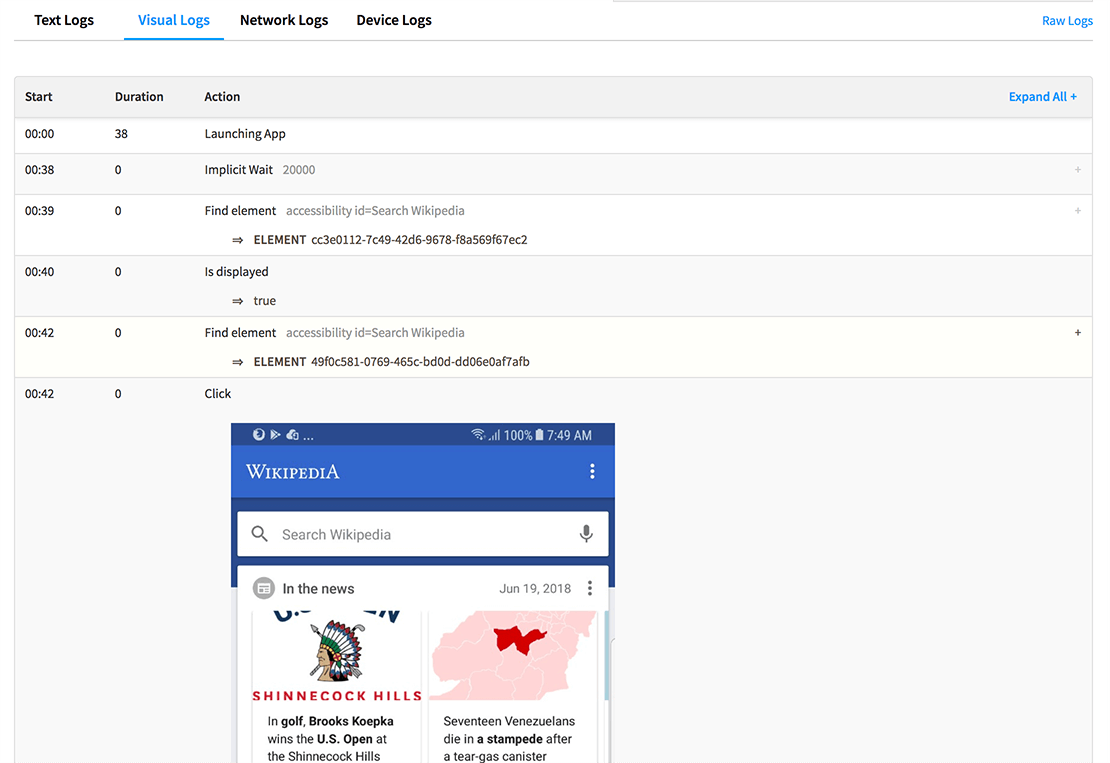Click the Search Wikipedia field in screenshot
The image size is (1110, 763).
click(x=423, y=534)
